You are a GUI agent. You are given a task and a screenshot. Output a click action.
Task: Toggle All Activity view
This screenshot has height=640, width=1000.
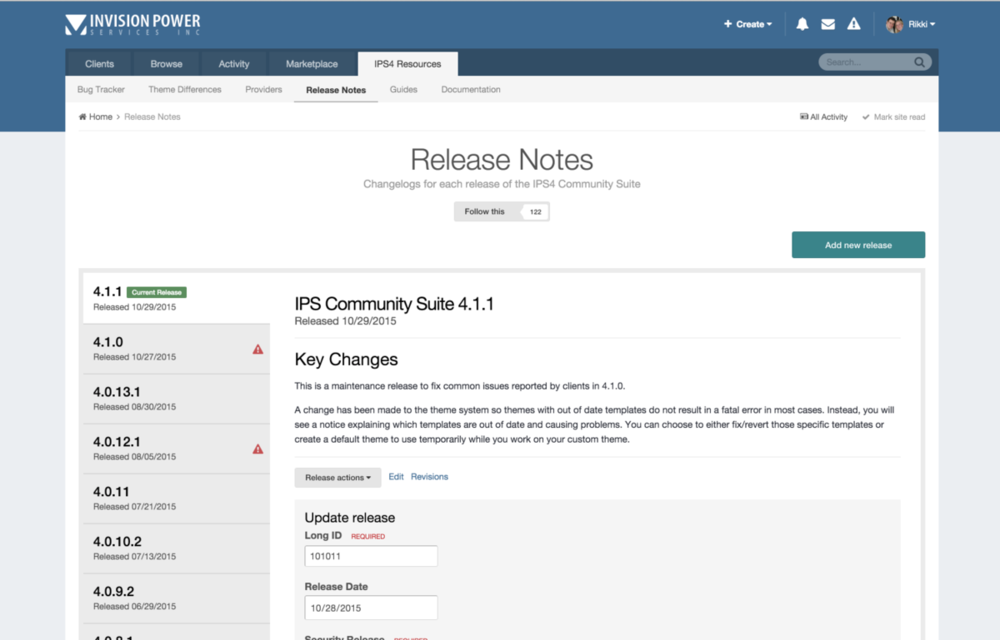823,117
